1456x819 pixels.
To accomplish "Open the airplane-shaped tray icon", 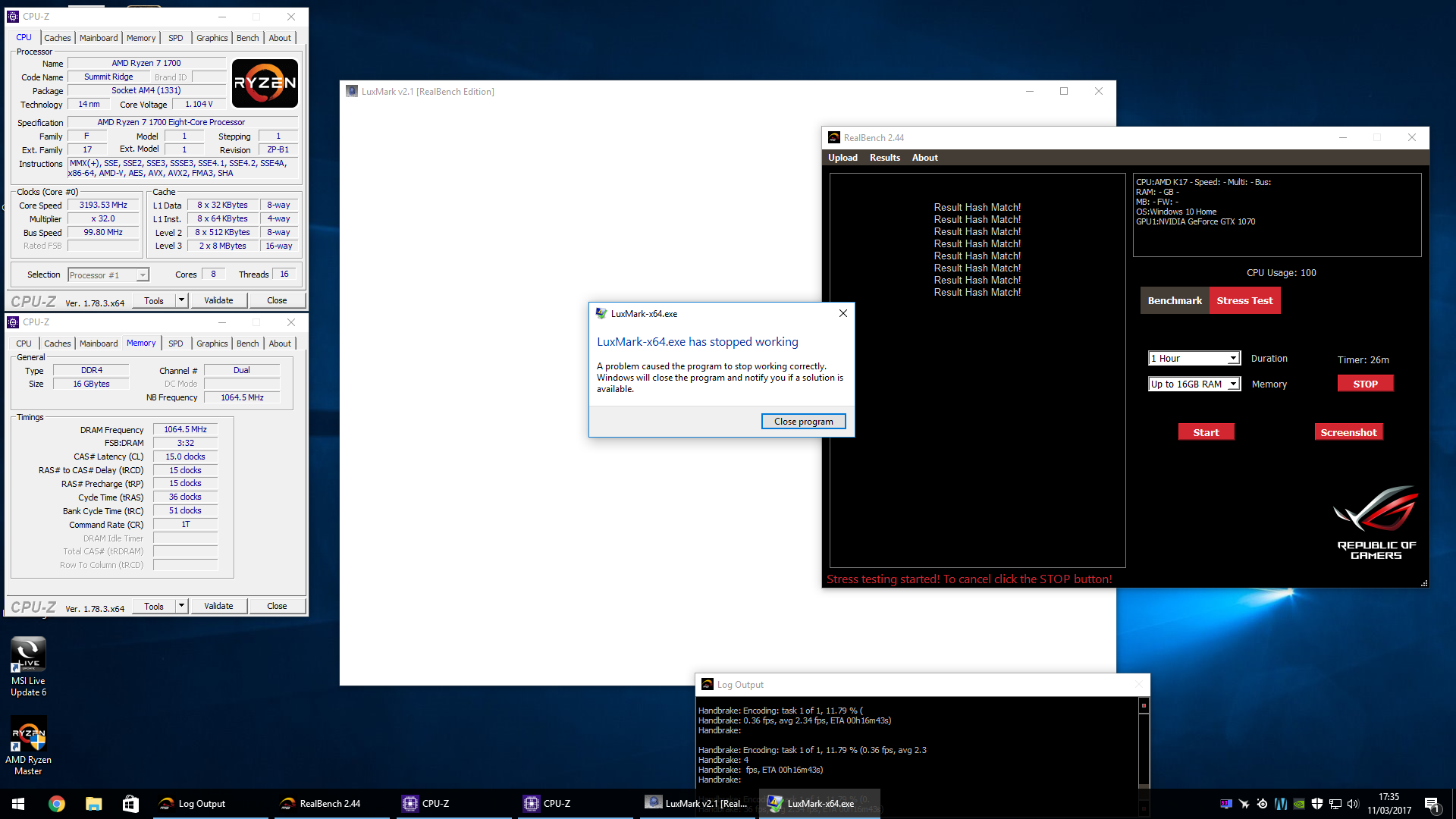I will point(1244,804).
